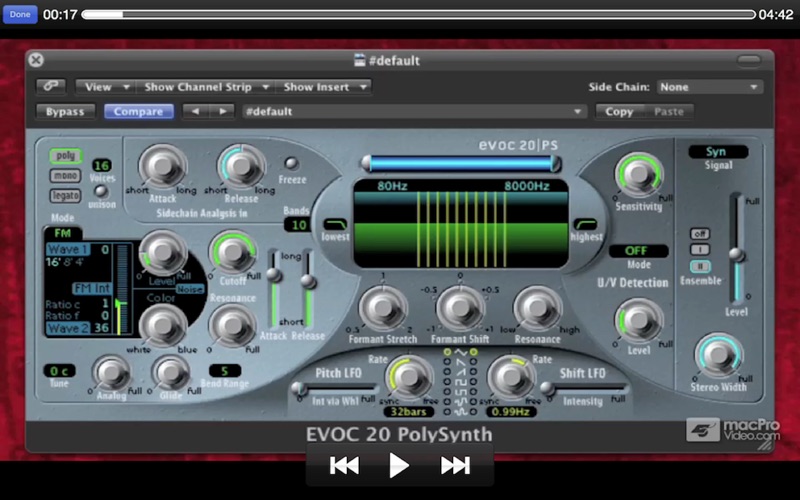Open the View dropdown menu

coord(106,87)
